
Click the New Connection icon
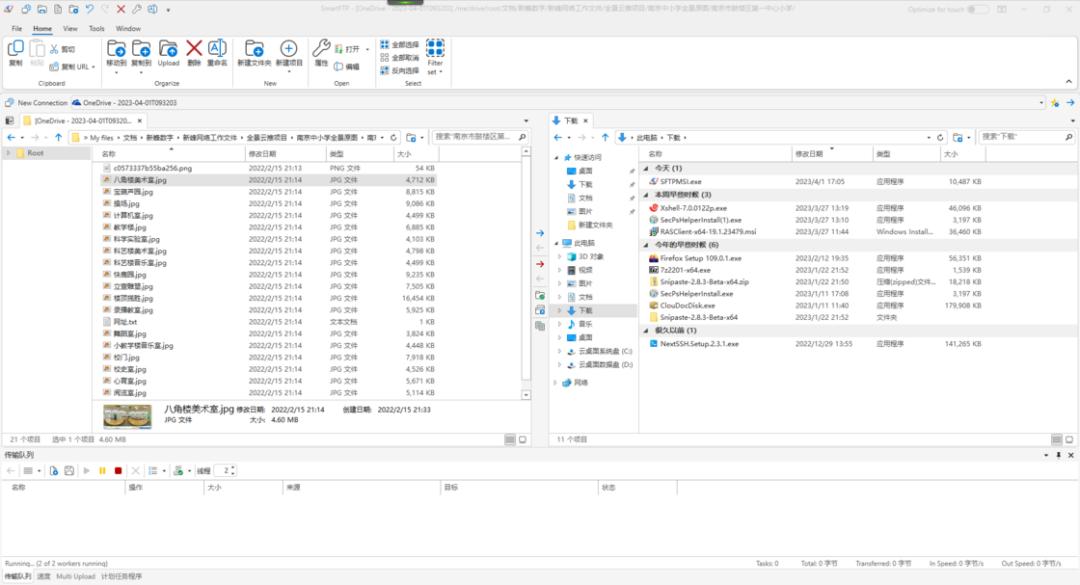9,103
